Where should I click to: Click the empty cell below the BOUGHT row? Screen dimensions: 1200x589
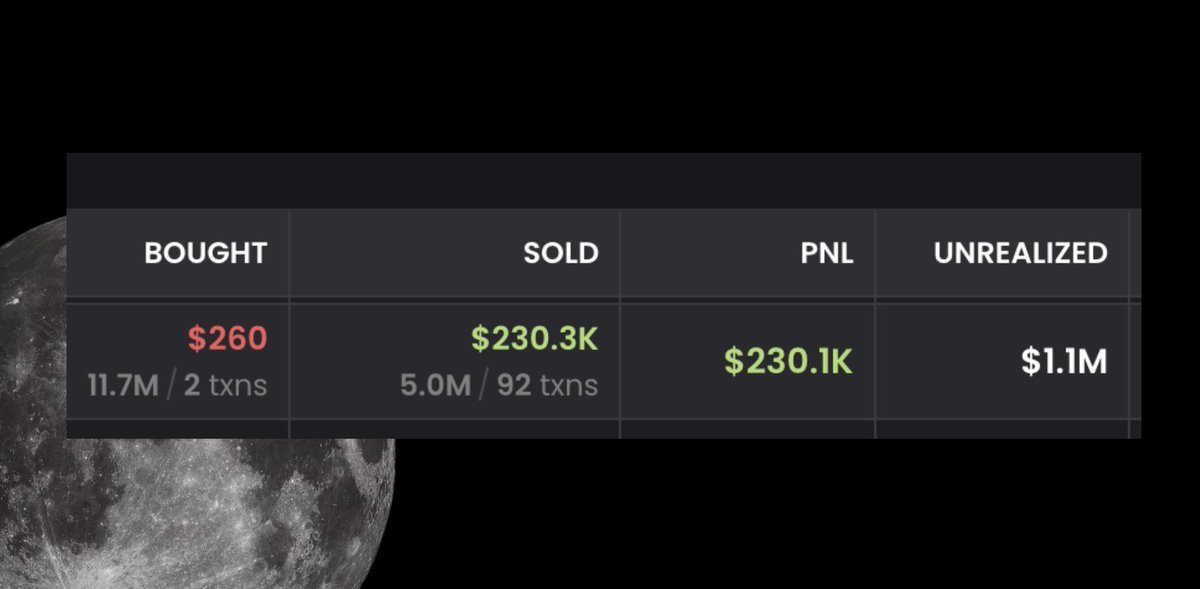(x=178, y=430)
